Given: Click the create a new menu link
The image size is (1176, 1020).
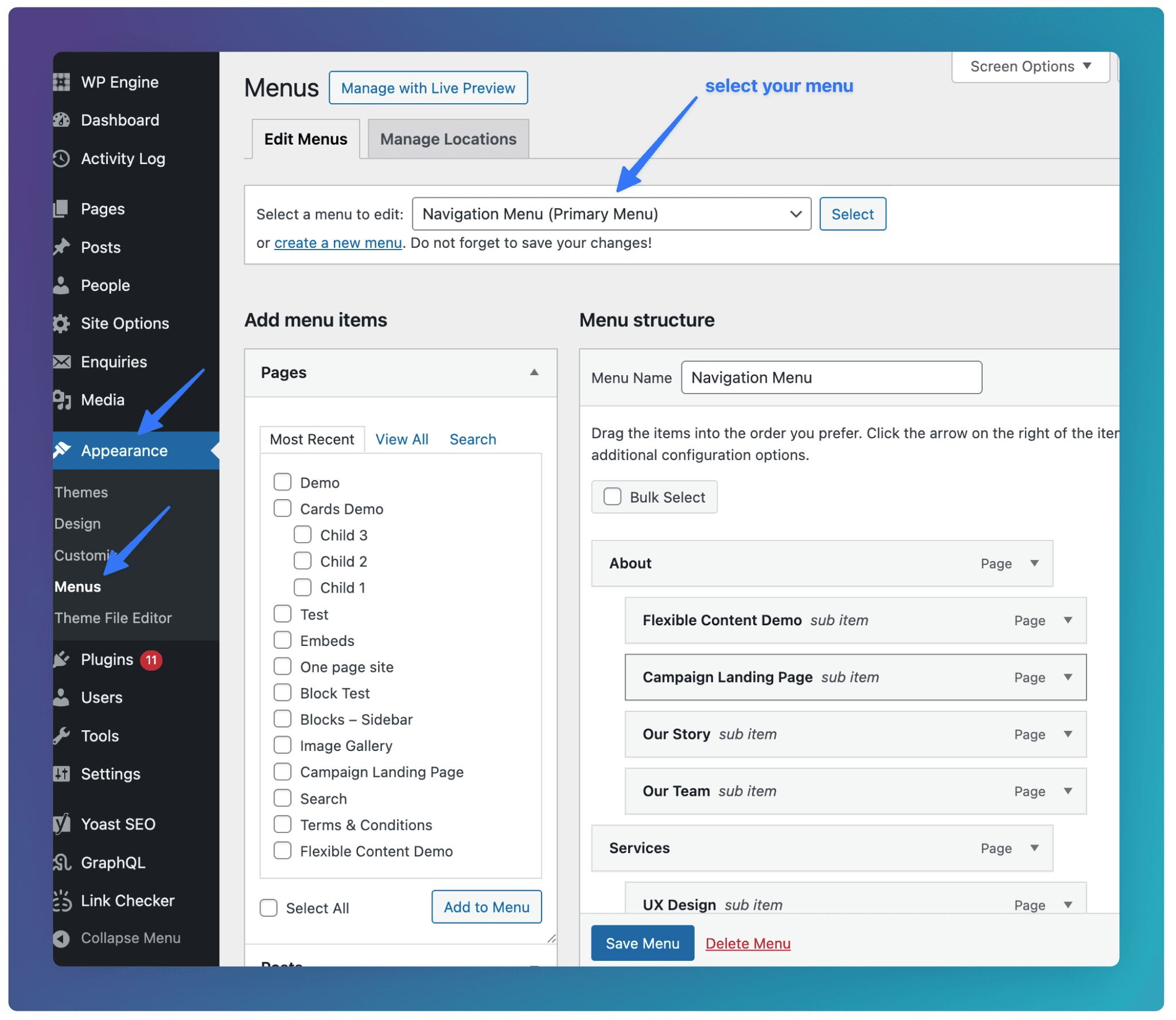Looking at the screenshot, I should point(338,243).
